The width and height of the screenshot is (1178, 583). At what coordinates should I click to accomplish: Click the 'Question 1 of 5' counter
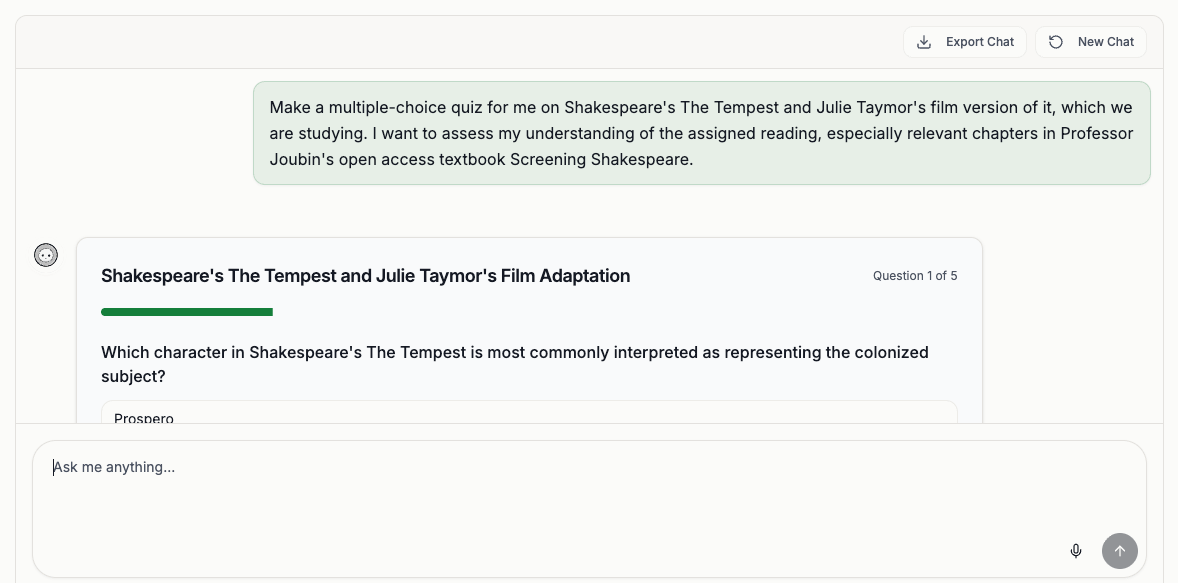[x=915, y=276]
